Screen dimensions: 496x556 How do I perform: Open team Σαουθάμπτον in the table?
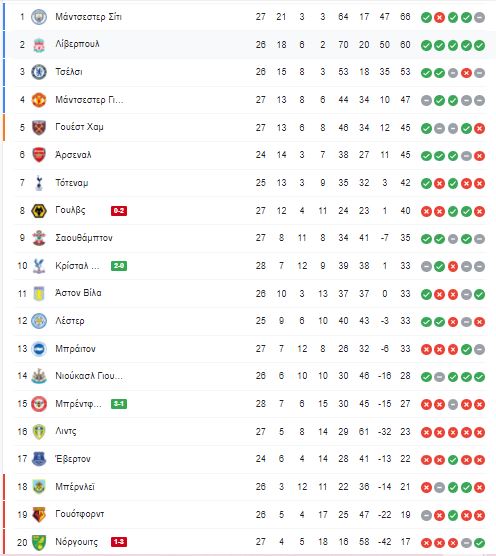pyautogui.click(x=84, y=238)
